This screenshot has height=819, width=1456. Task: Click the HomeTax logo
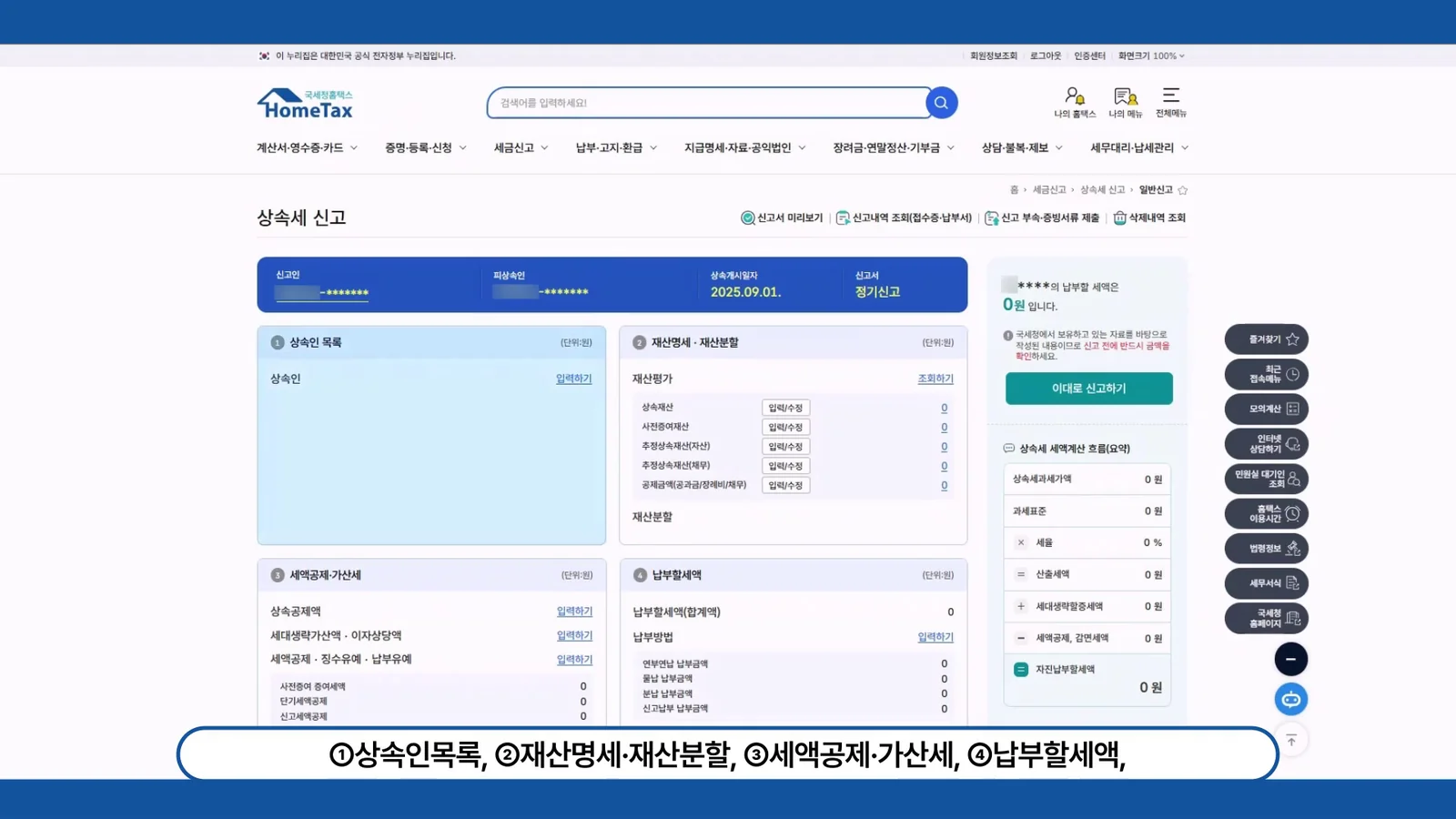[x=305, y=104]
